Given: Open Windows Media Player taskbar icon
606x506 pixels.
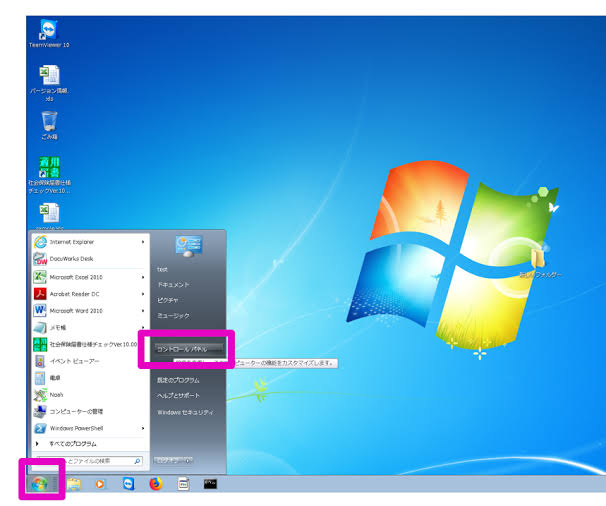Looking at the screenshot, I should point(100,484).
